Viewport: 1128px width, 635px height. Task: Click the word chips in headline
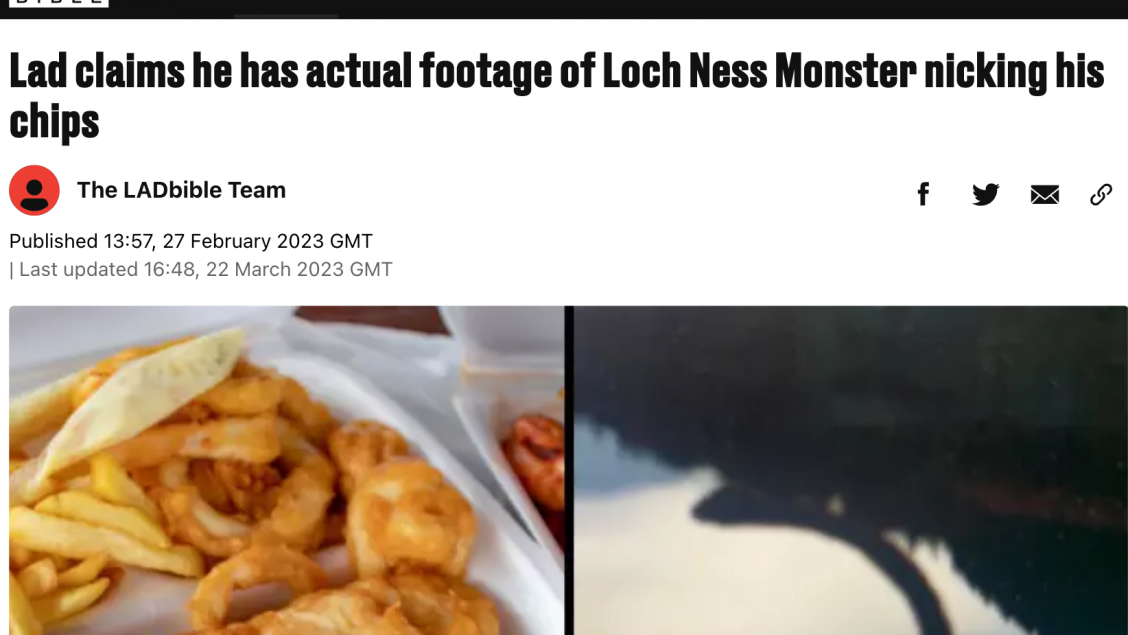pyautogui.click(x=54, y=122)
